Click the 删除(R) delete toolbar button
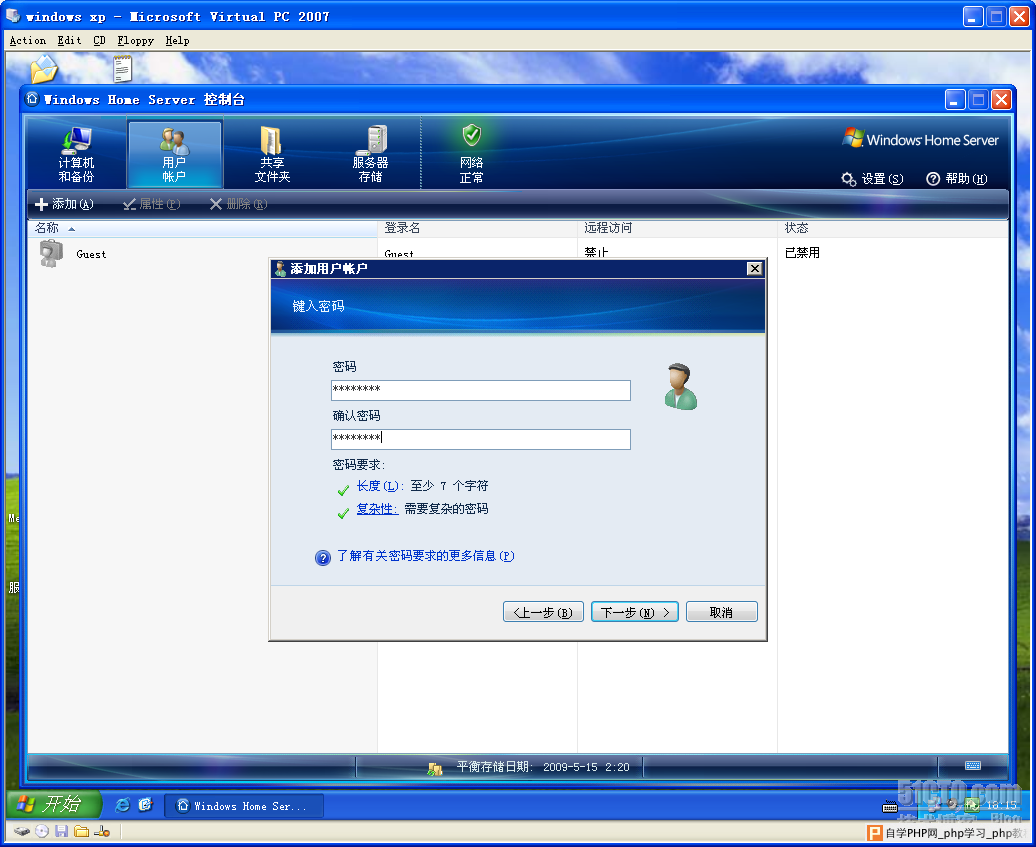1036x847 pixels. point(239,204)
